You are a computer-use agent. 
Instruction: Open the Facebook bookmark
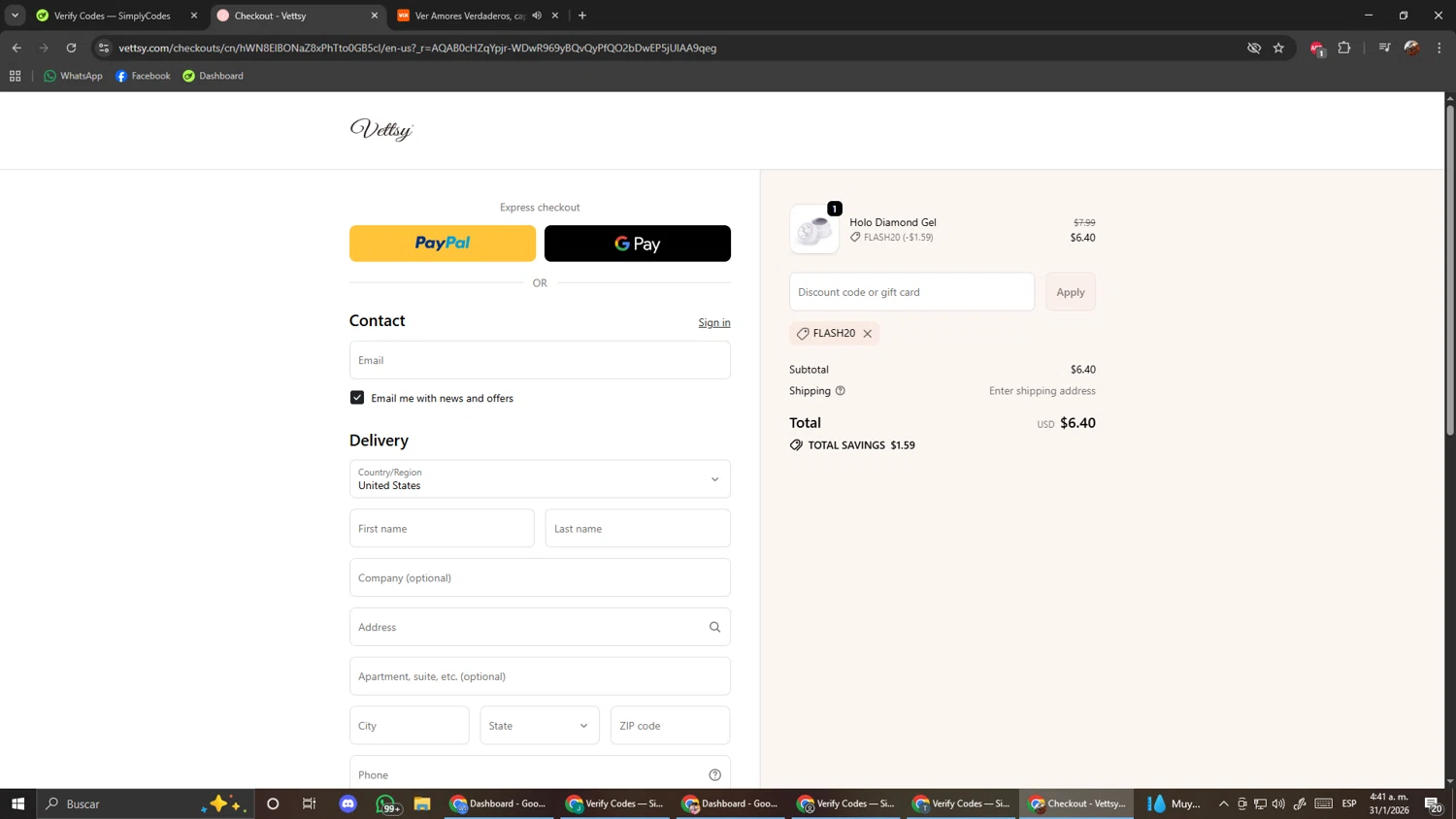[x=143, y=76]
